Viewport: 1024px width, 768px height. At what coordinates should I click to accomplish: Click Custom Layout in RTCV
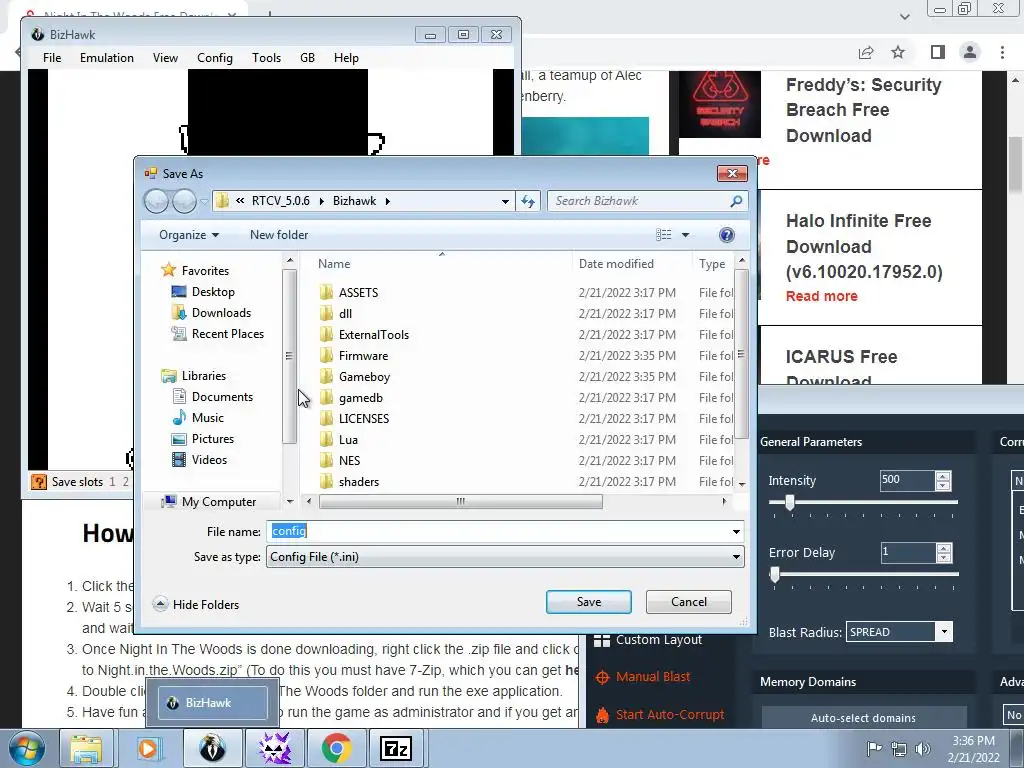point(648,639)
